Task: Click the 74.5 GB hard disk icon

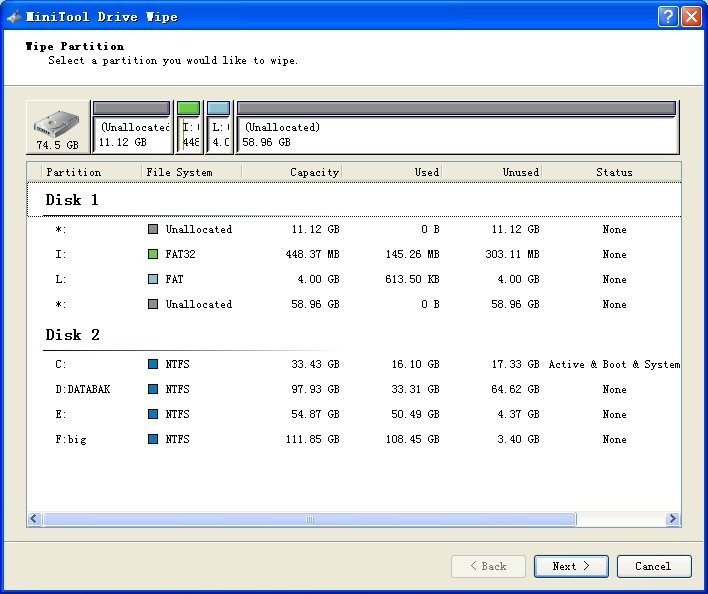Action: (58, 127)
